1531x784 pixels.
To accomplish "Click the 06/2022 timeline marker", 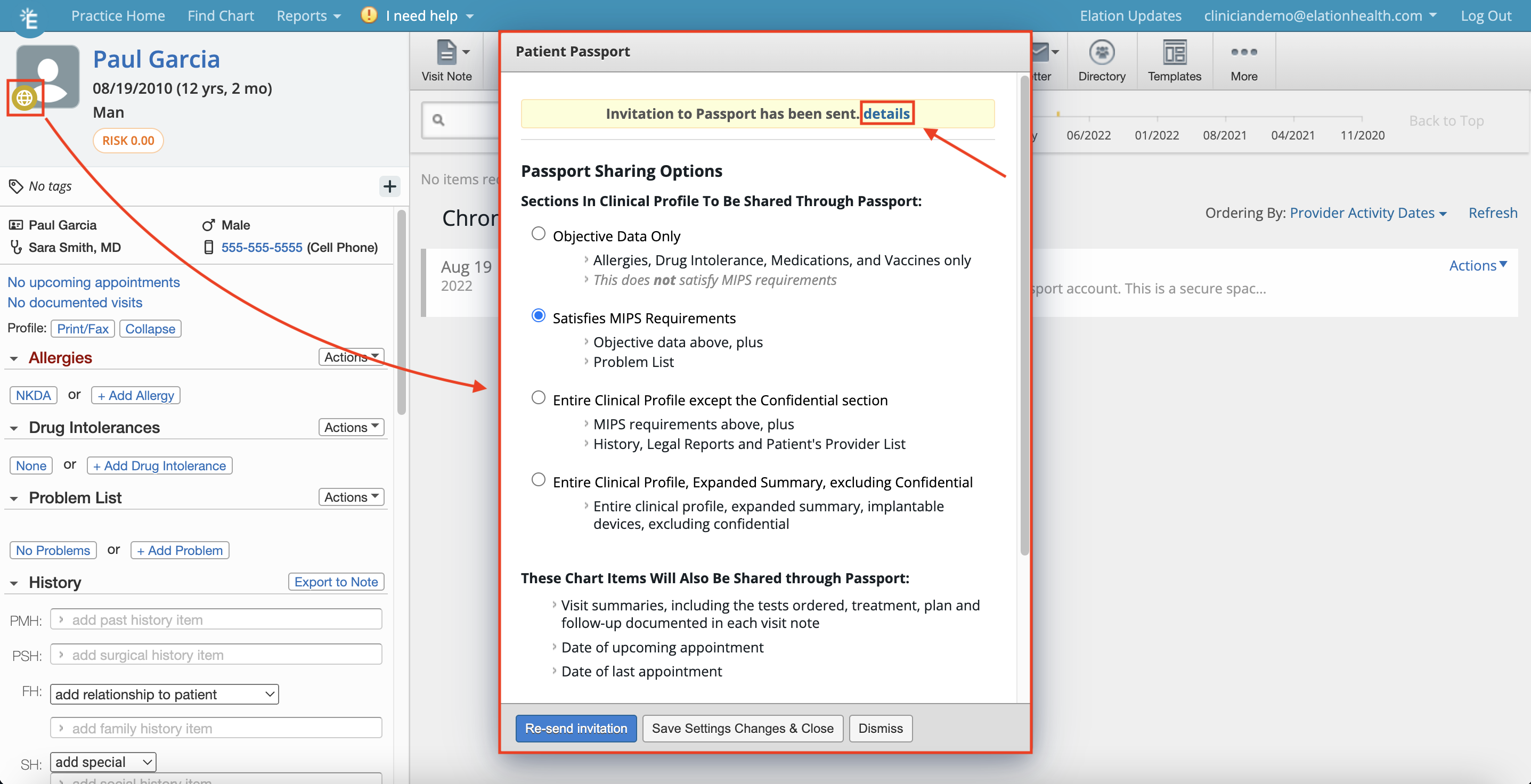I will pyautogui.click(x=1088, y=135).
